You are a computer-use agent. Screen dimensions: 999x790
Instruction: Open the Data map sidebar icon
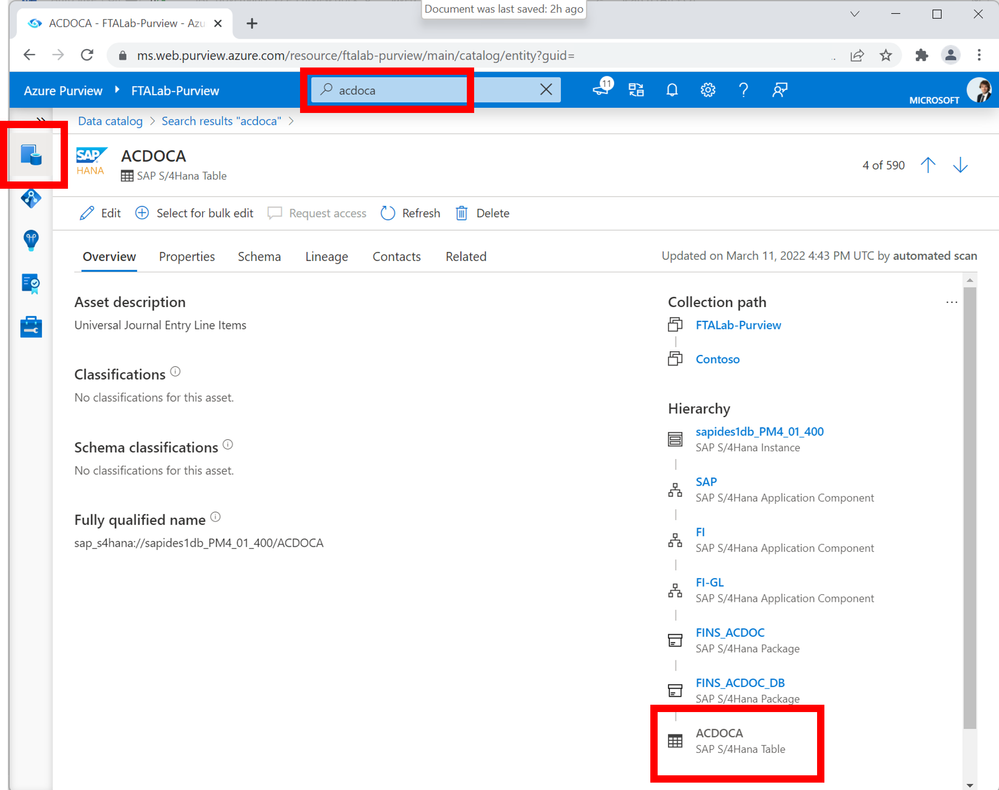coord(31,199)
